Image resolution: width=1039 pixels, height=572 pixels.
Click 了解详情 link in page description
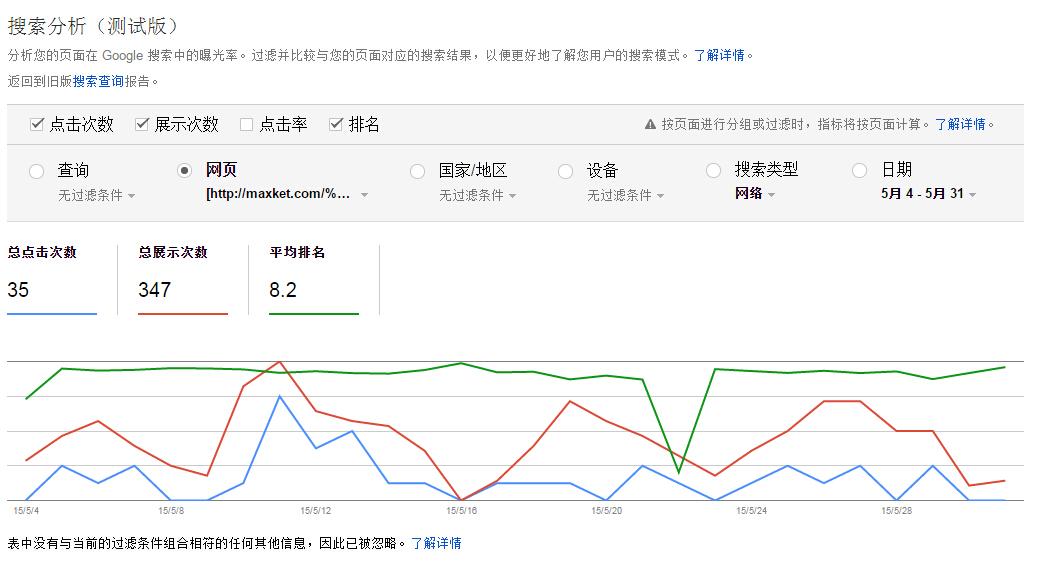[x=719, y=55]
